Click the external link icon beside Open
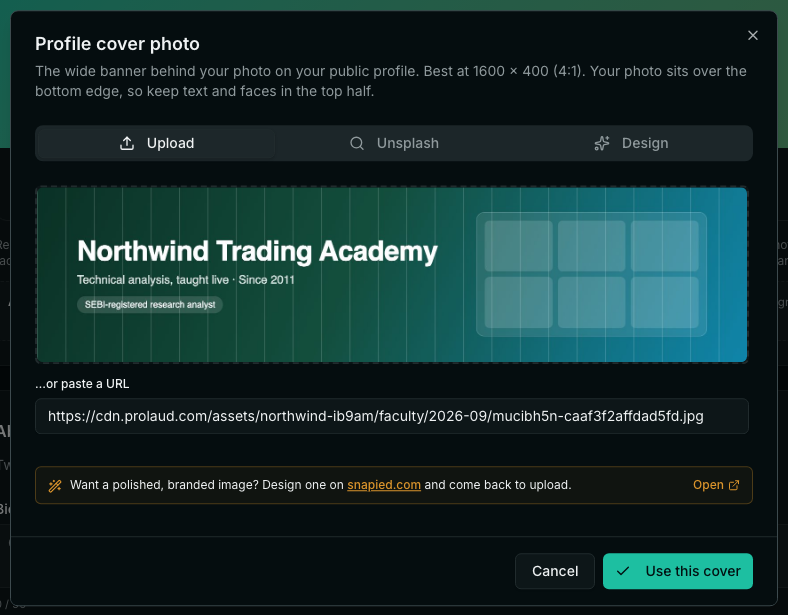The height and width of the screenshot is (615, 788). (x=734, y=485)
